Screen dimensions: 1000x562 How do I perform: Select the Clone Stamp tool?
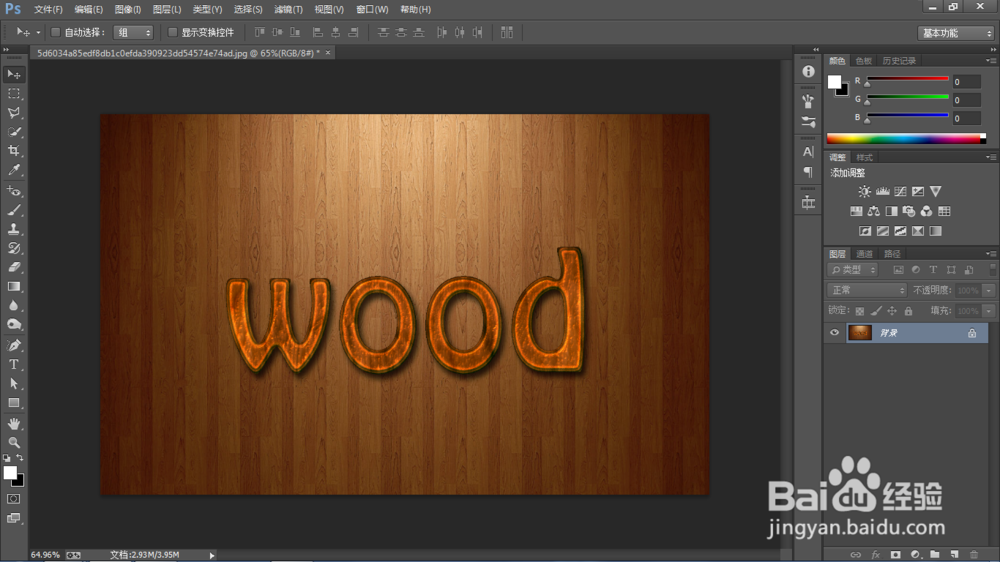click(13, 229)
